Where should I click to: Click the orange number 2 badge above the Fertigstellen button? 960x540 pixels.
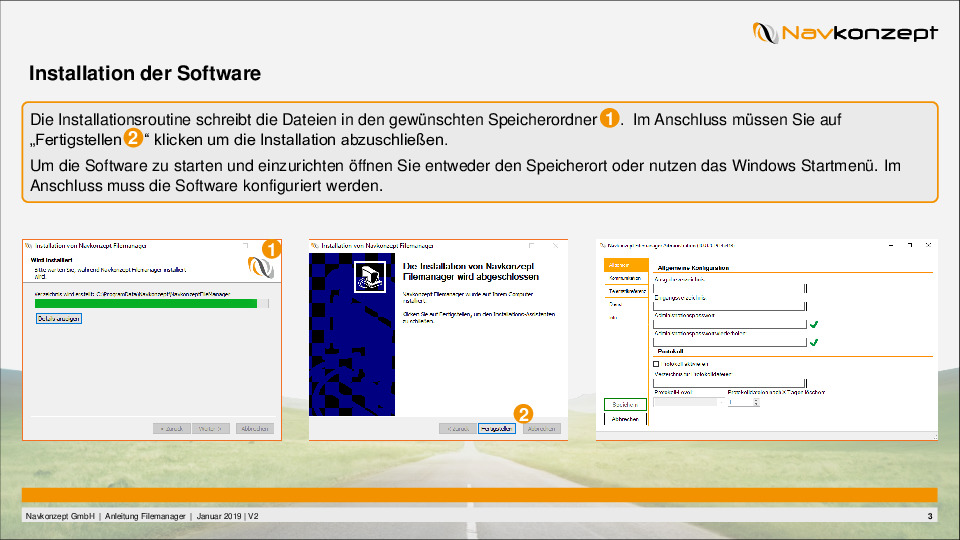pyautogui.click(x=524, y=413)
